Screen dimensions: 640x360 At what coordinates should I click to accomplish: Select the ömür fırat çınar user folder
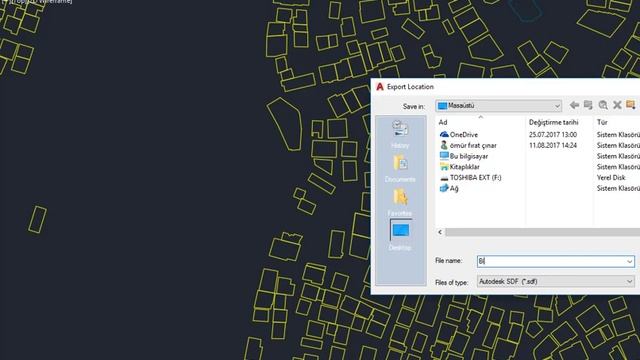pyautogui.click(x=468, y=145)
